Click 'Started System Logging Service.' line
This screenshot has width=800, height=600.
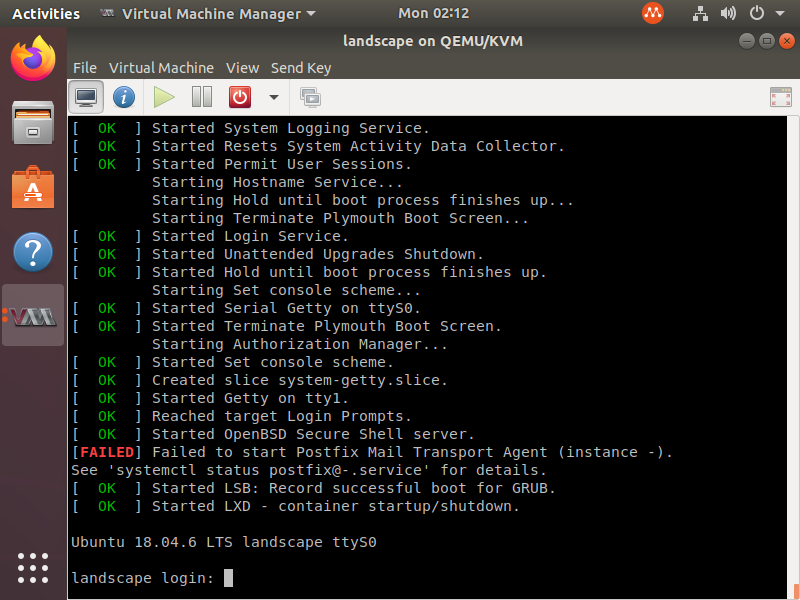(291, 128)
